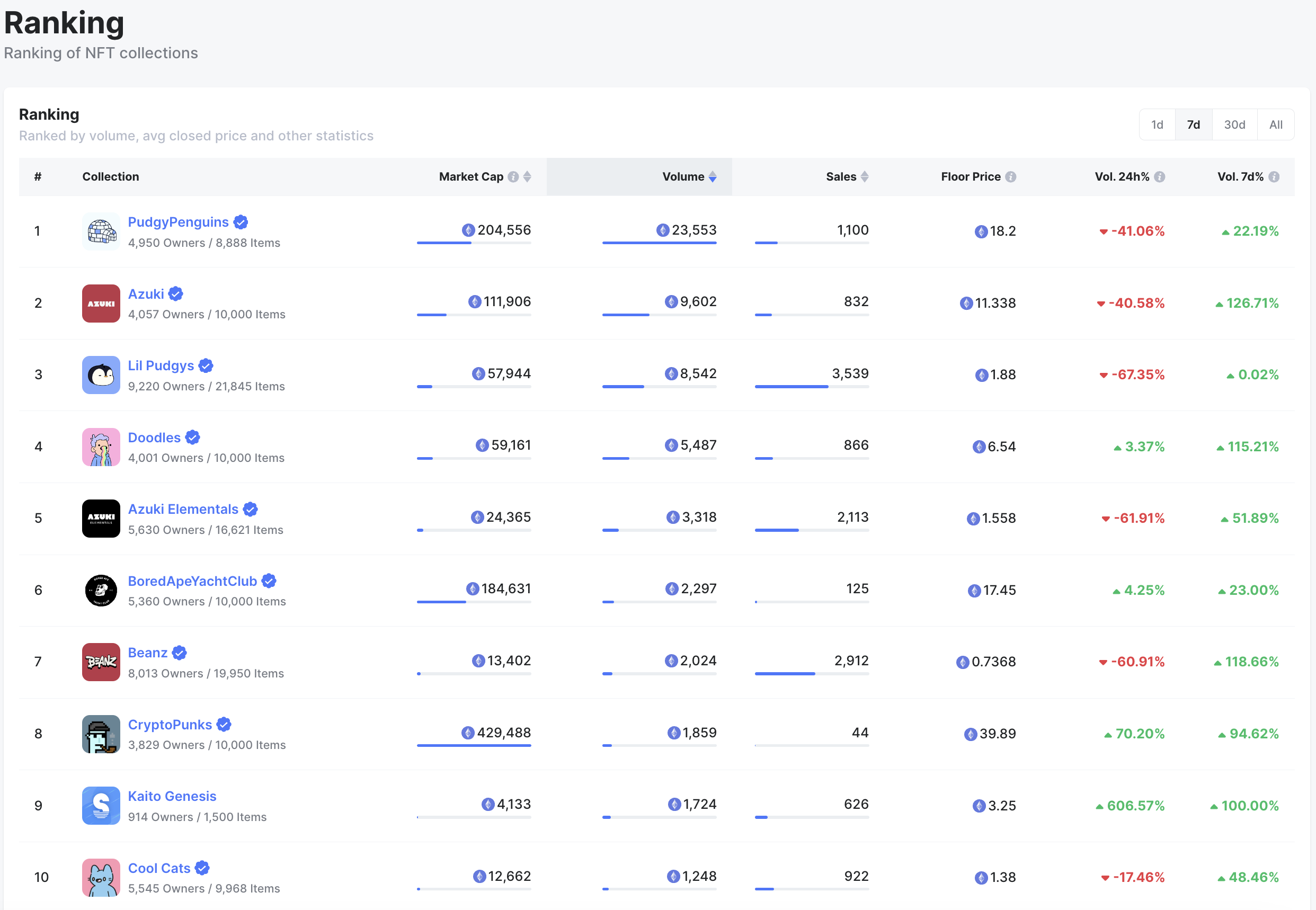Click the verified badge next to Azuki

point(175,293)
